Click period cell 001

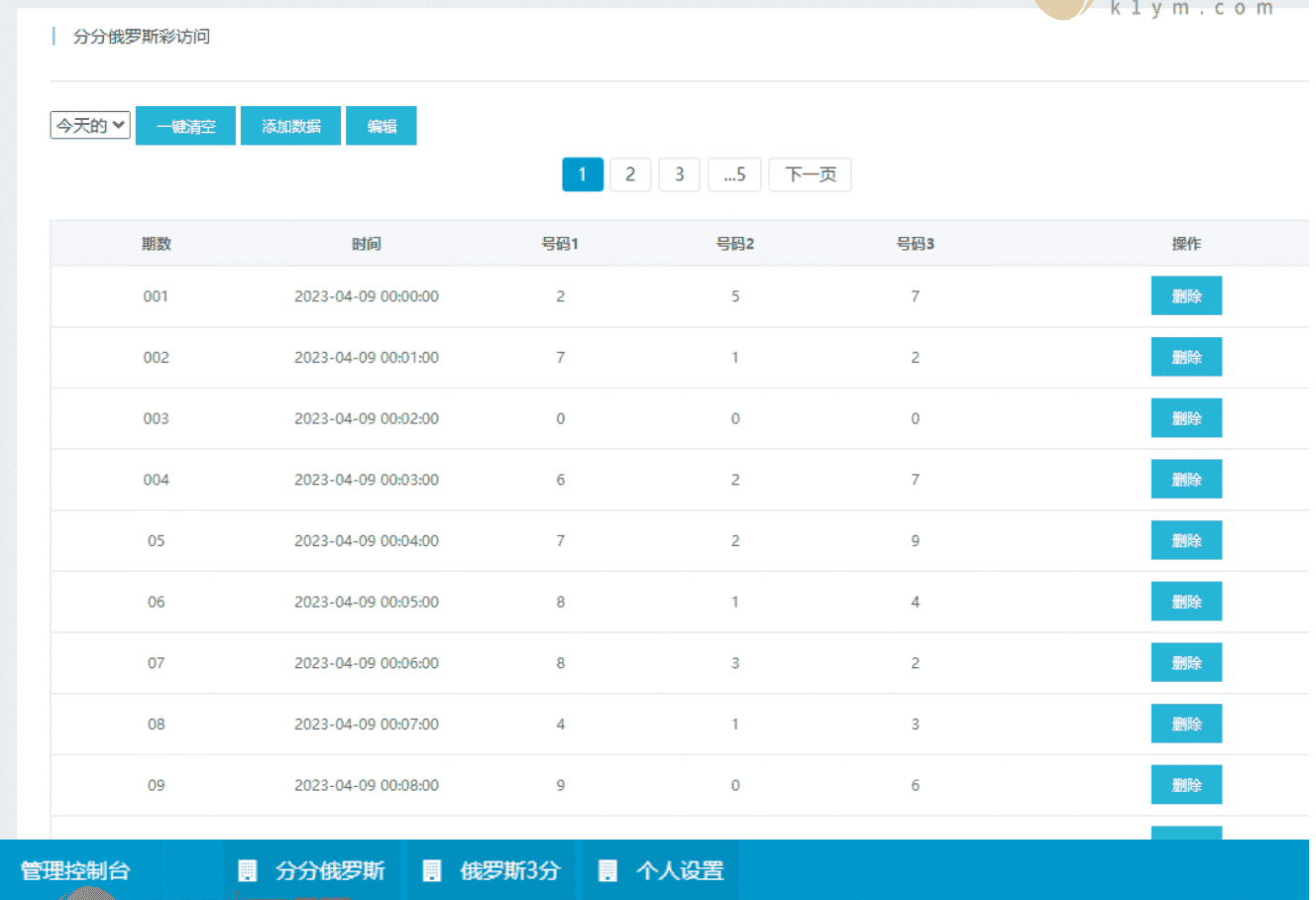(156, 296)
